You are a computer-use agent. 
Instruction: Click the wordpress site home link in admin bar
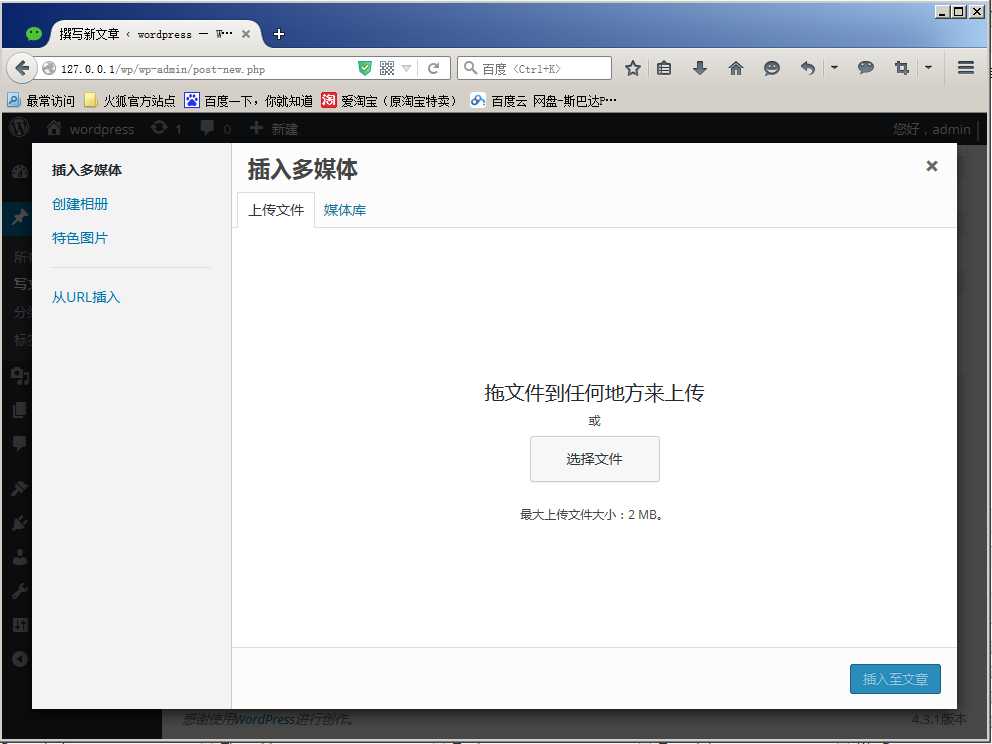(90, 129)
